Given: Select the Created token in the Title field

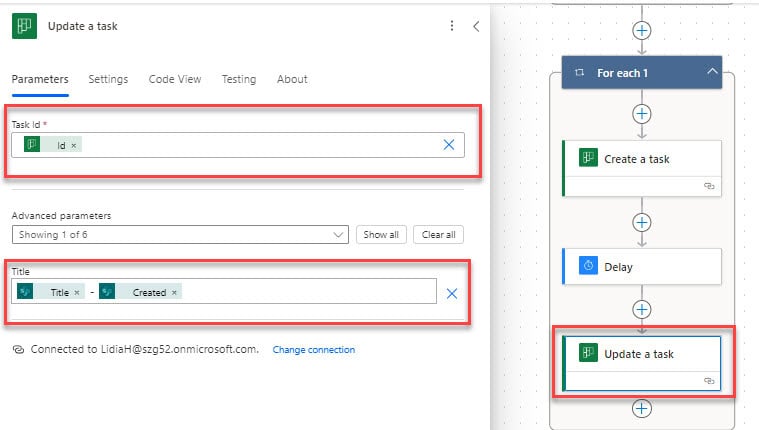Looking at the screenshot, I should point(140,292).
